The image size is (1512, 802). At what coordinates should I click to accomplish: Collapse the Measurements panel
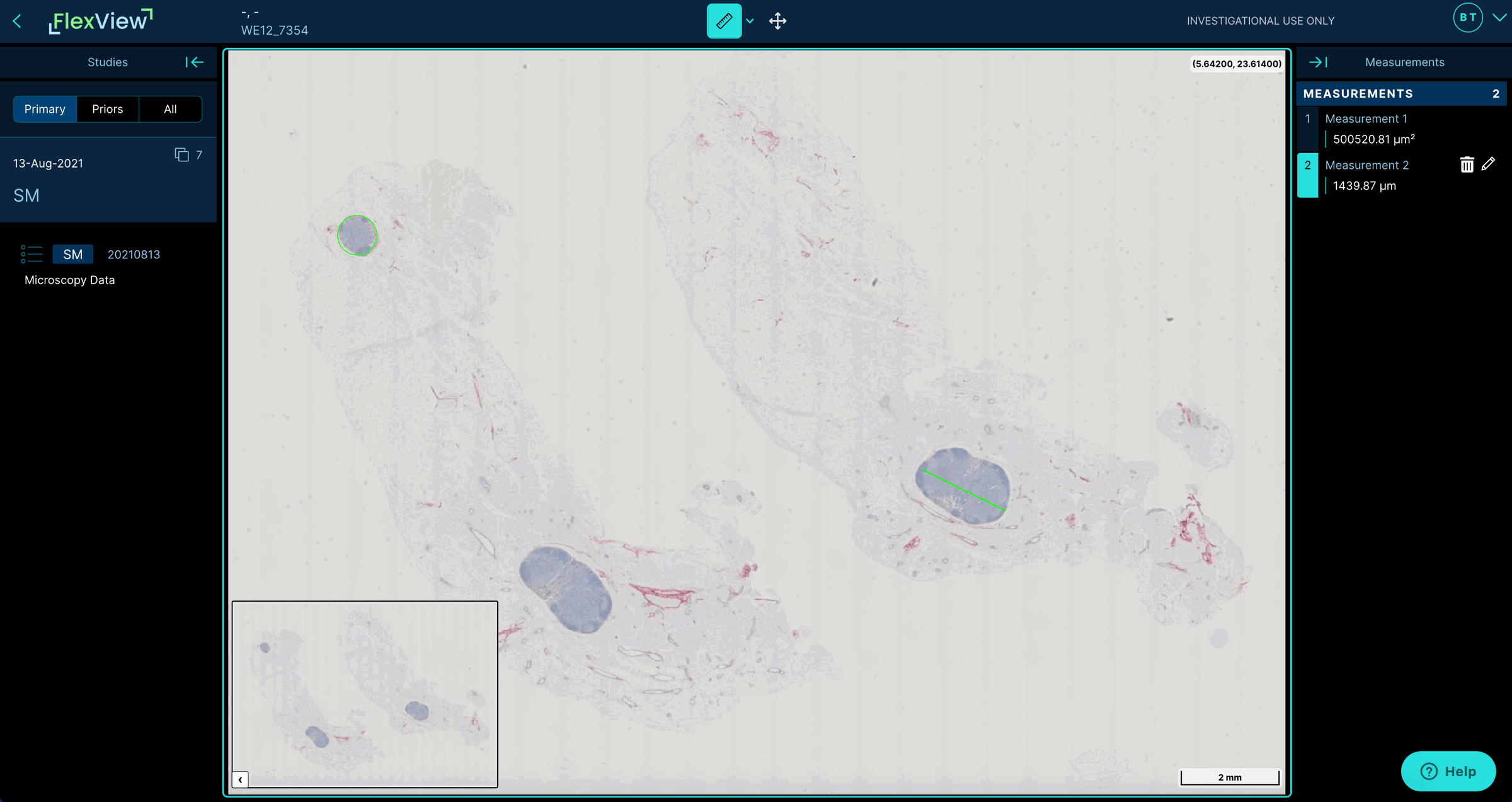point(1319,62)
